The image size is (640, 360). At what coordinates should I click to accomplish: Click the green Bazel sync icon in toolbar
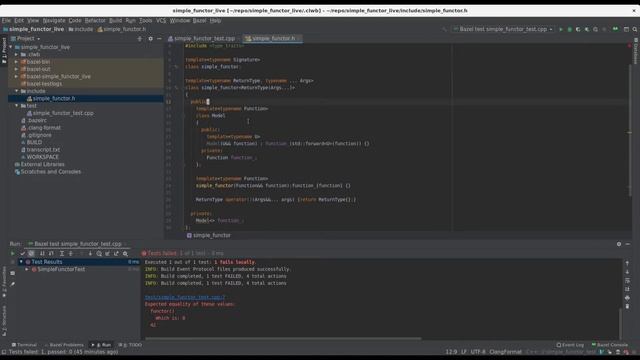click(x=615, y=29)
